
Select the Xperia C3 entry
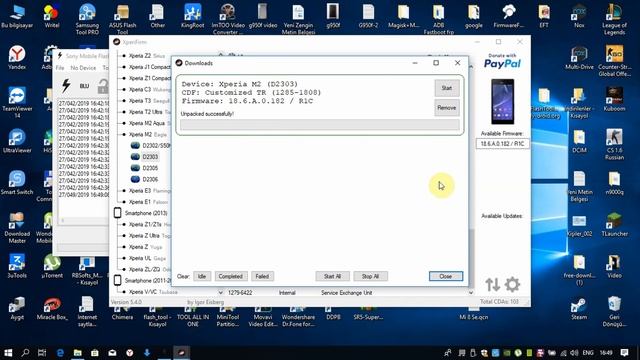[x=149, y=89]
